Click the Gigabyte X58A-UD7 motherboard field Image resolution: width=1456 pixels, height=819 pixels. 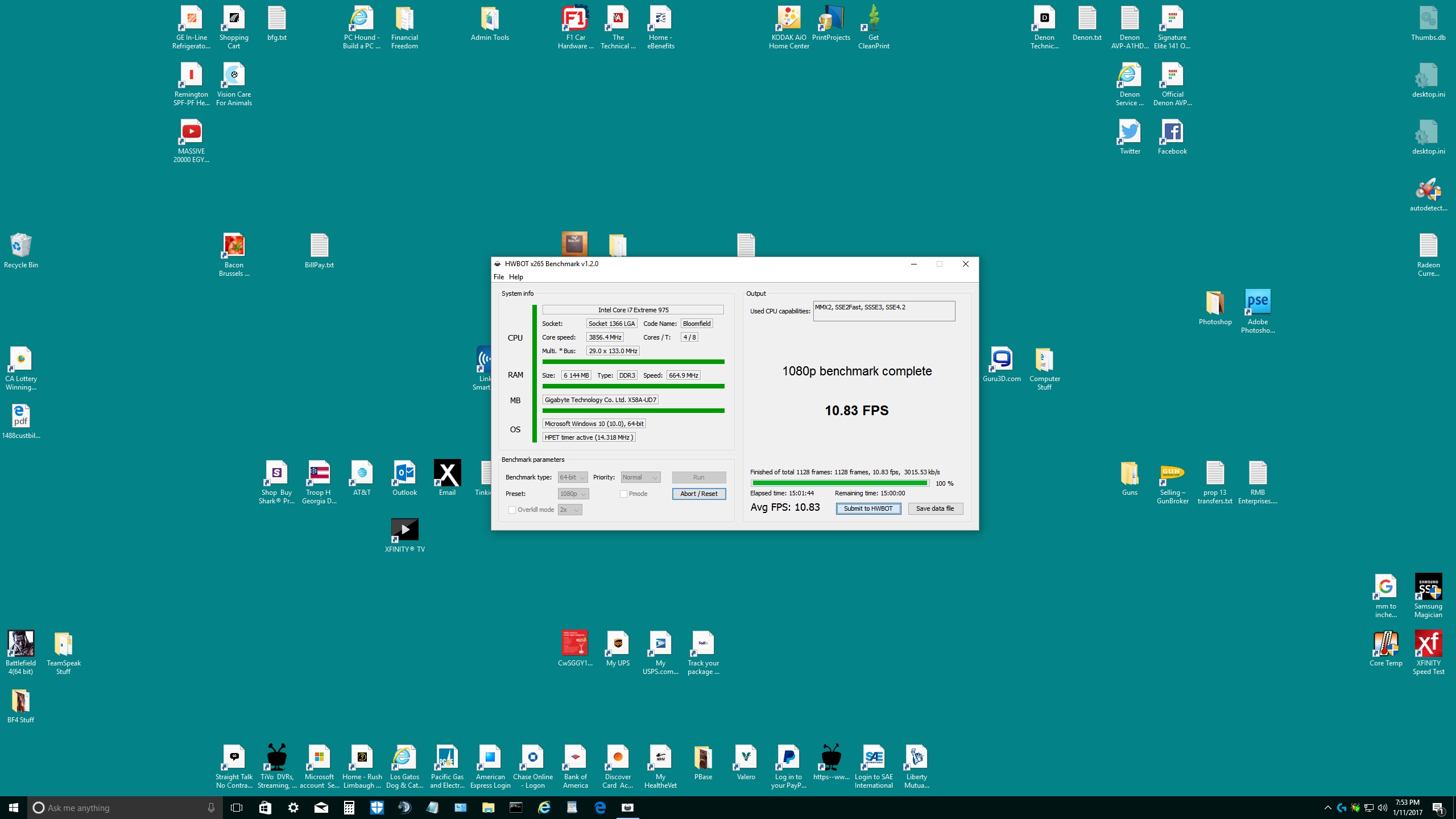pyautogui.click(x=601, y=400)
